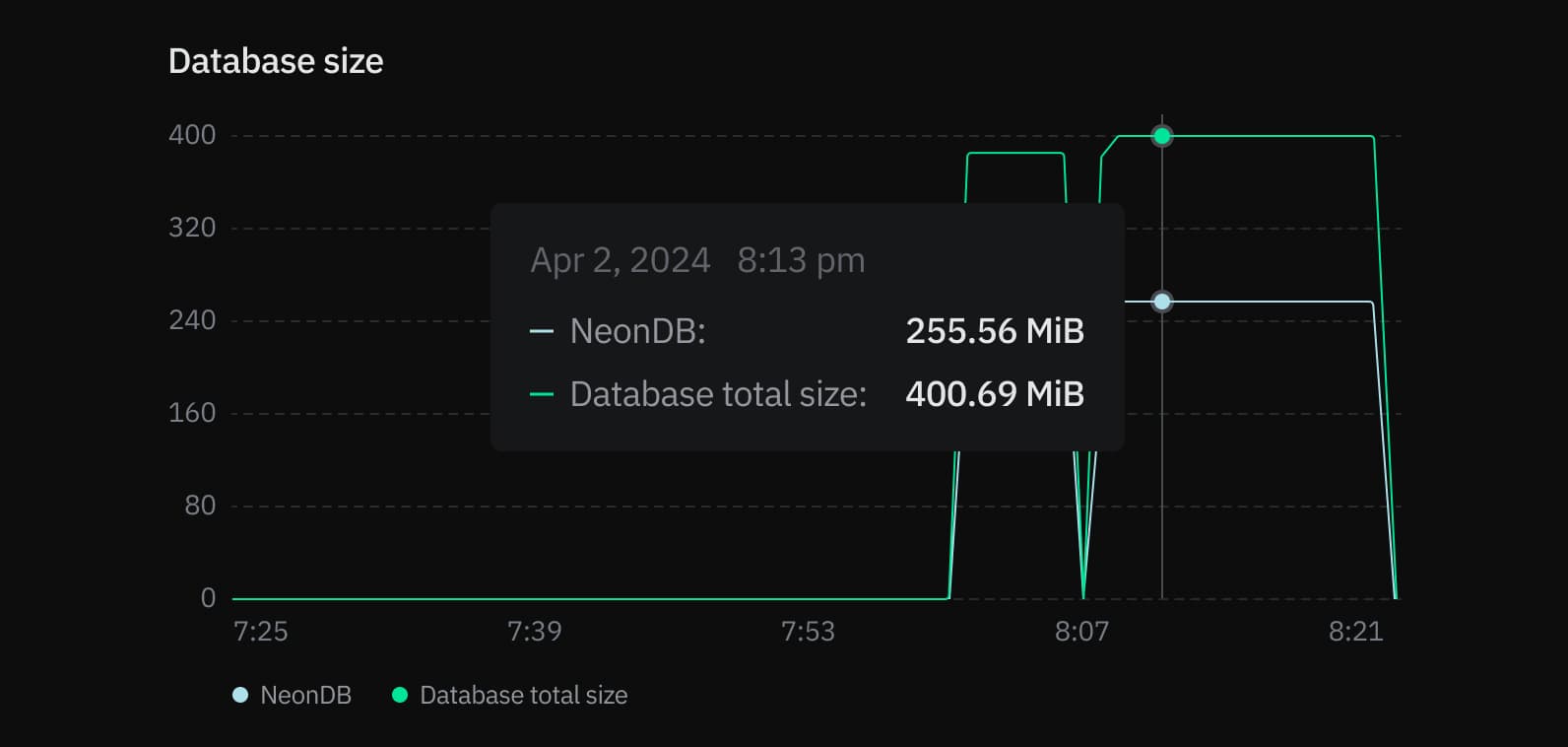Click the 80 y-axis label
The height and width of the screenshot is (747, 1568).
[x=200, y=506]
